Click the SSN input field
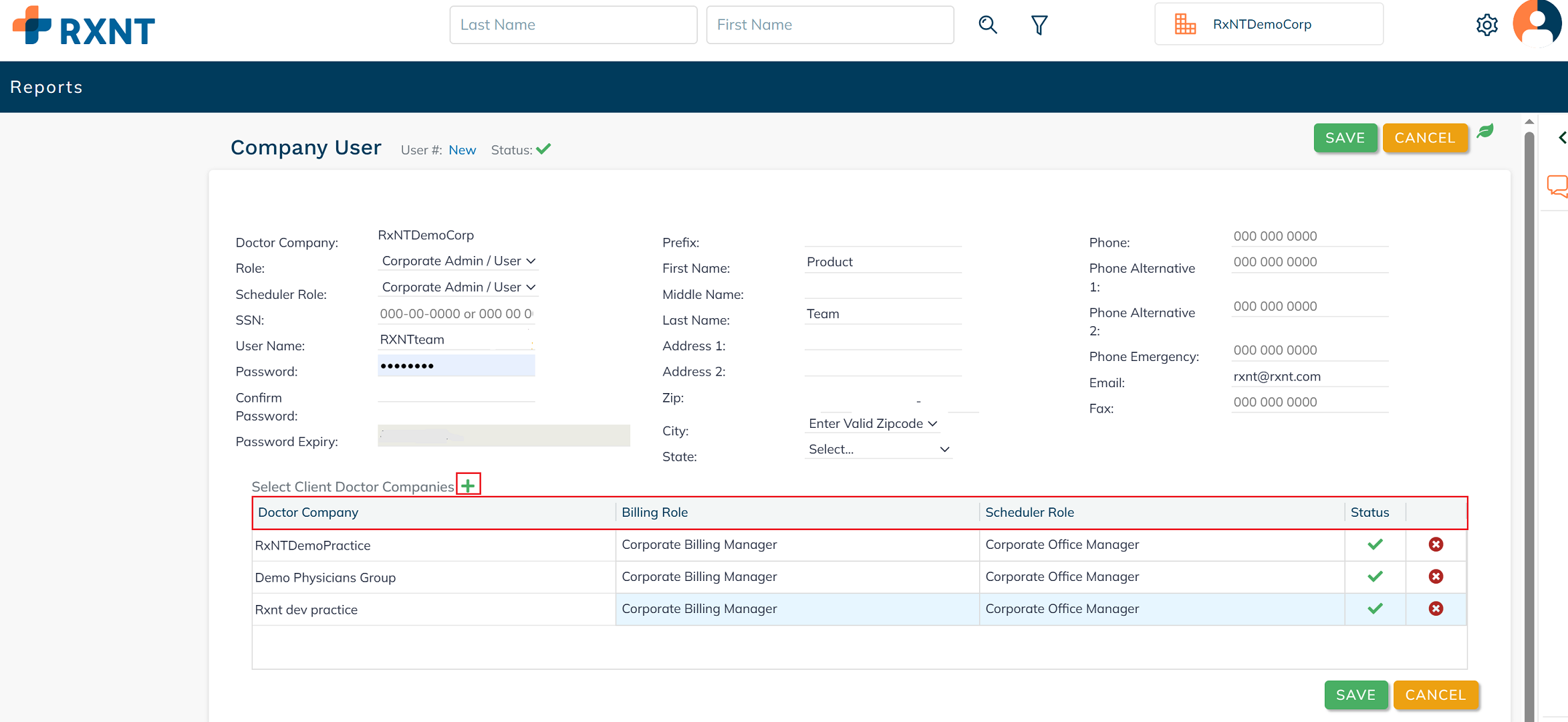The width and height of the screenshot is (1568, 722). coord(456,314)
